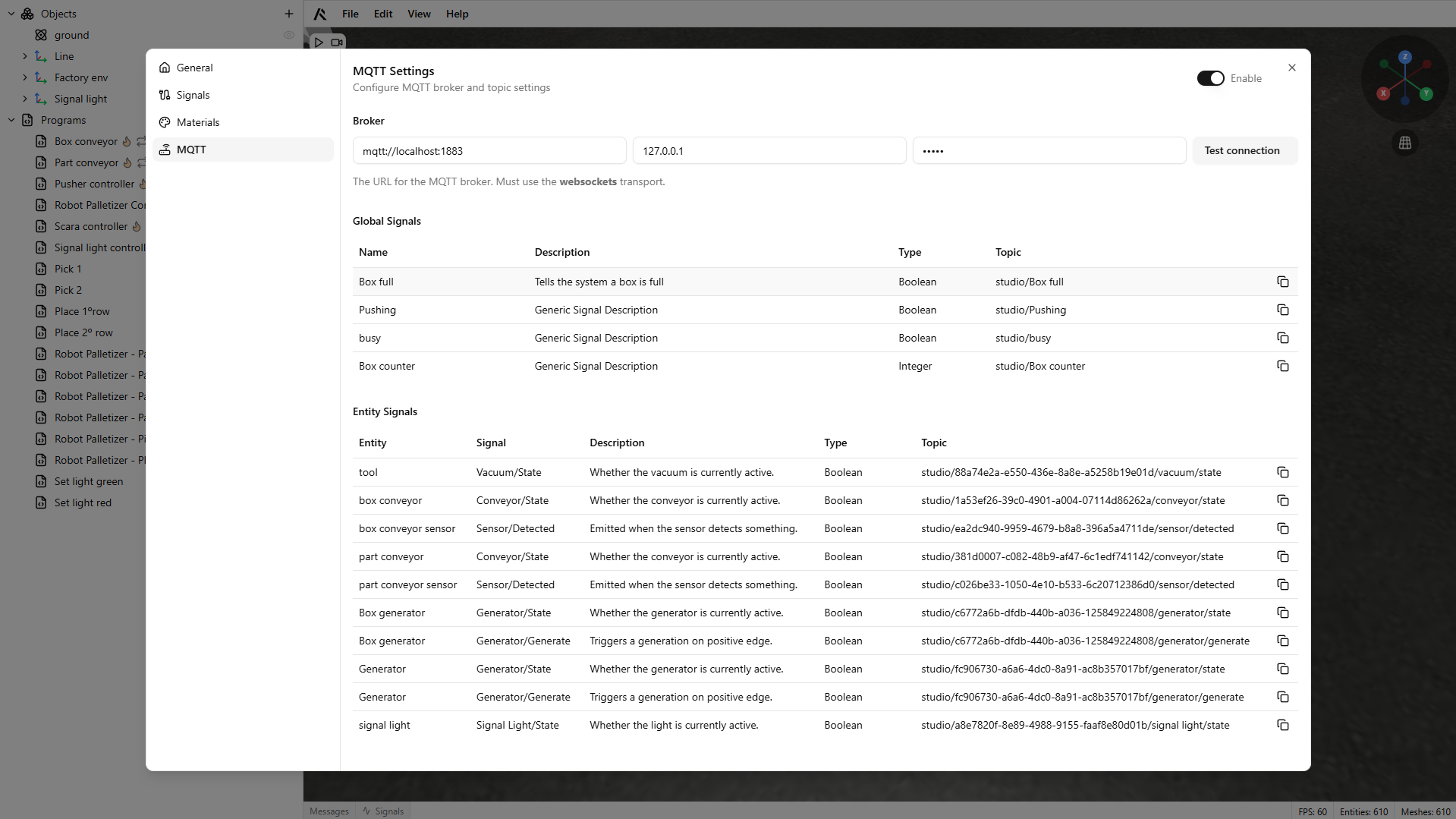Viewport: 1456px width, 819px height.
Task: Toggle visibility of the ground object
Action: (288, 35)
